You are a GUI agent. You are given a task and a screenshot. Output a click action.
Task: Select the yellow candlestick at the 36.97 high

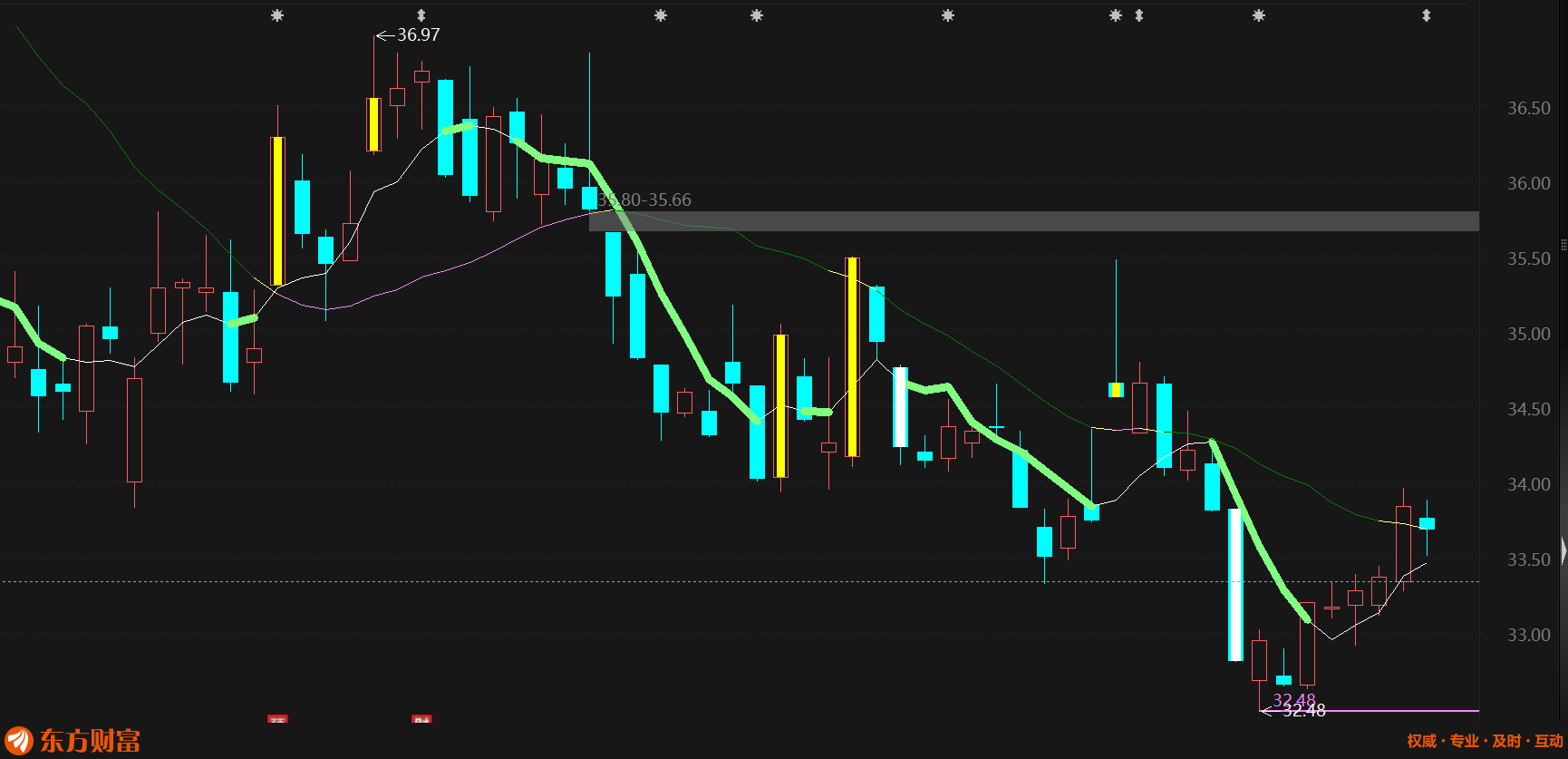373,124
